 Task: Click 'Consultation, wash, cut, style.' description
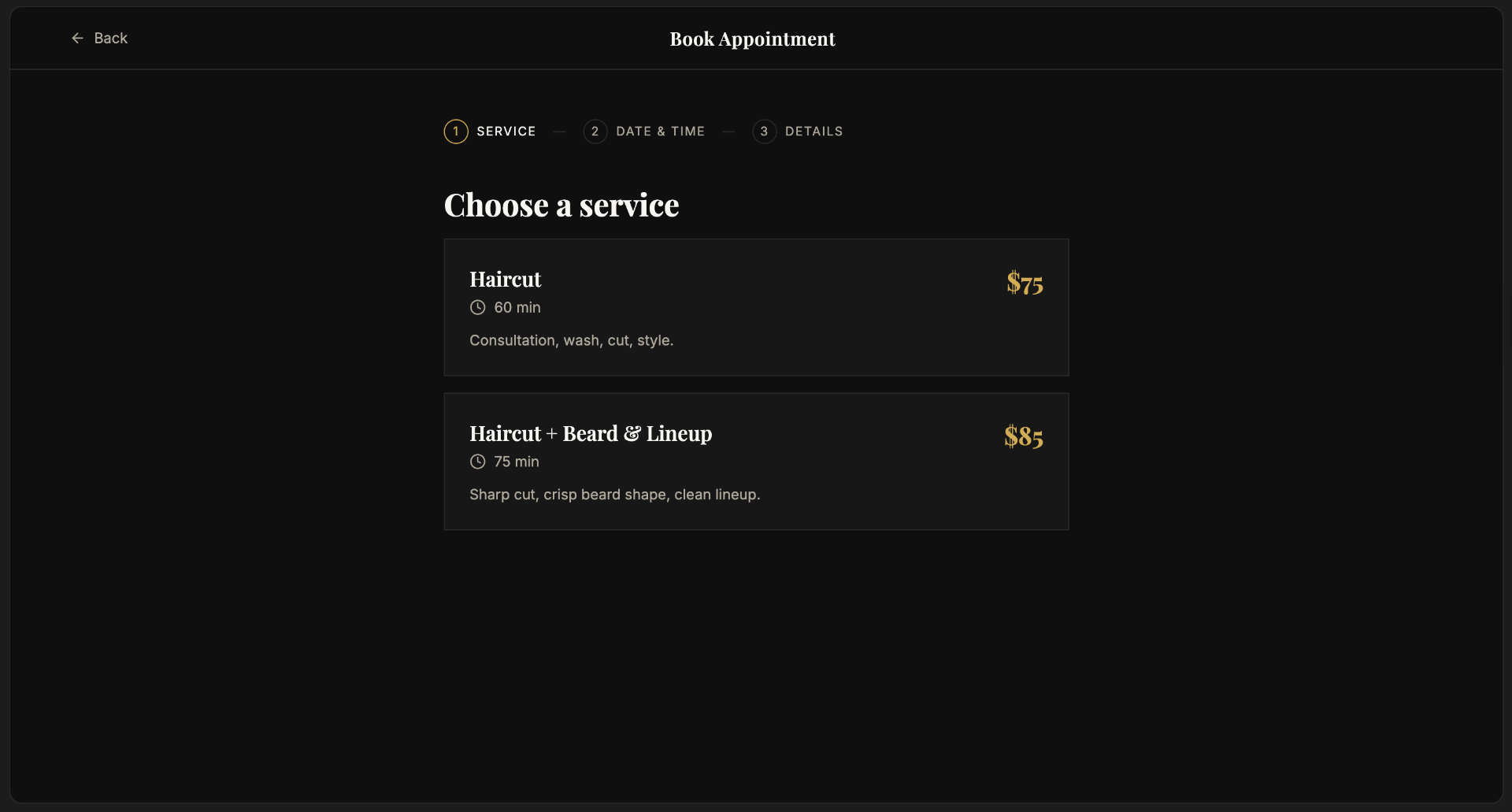point(572,340)
